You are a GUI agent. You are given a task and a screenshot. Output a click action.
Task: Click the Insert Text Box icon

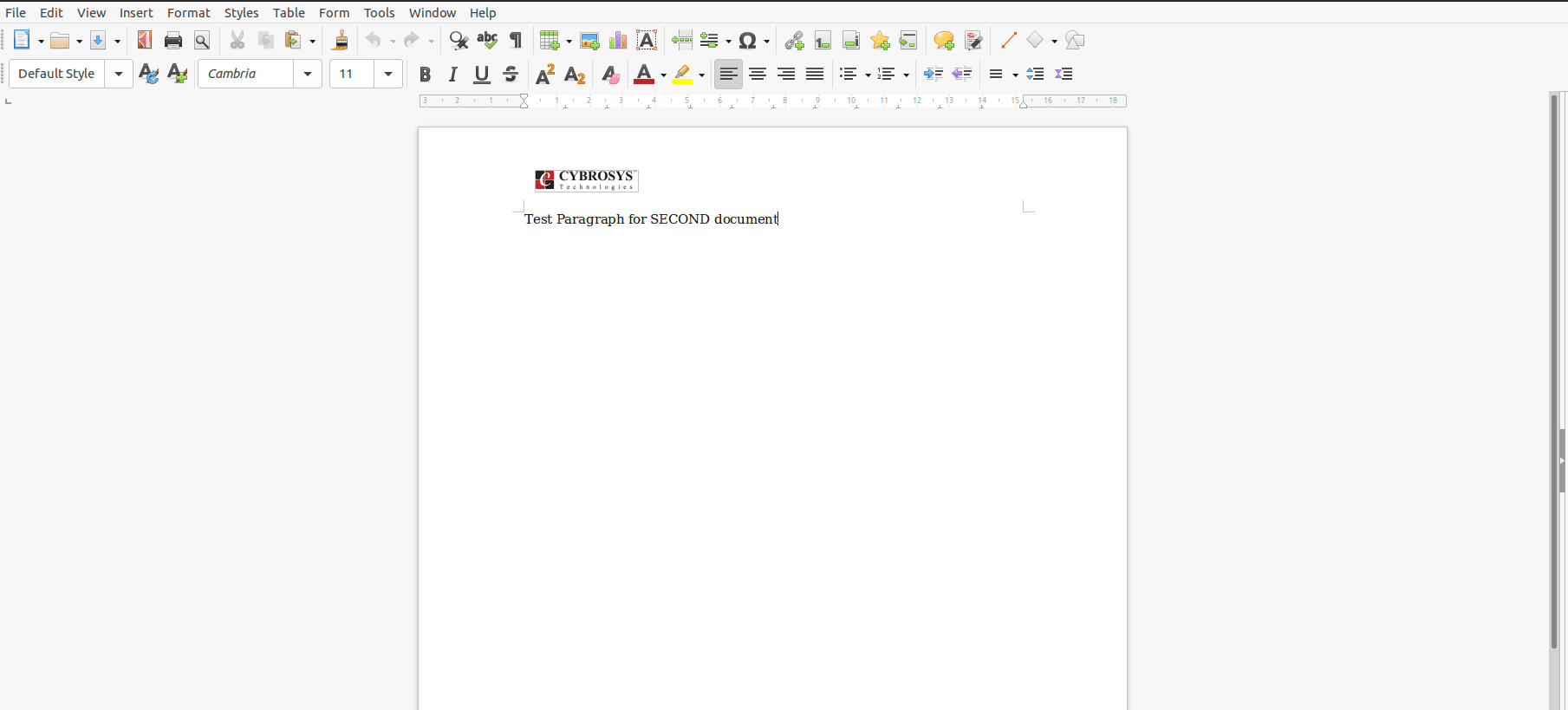(x=647, y=40)
